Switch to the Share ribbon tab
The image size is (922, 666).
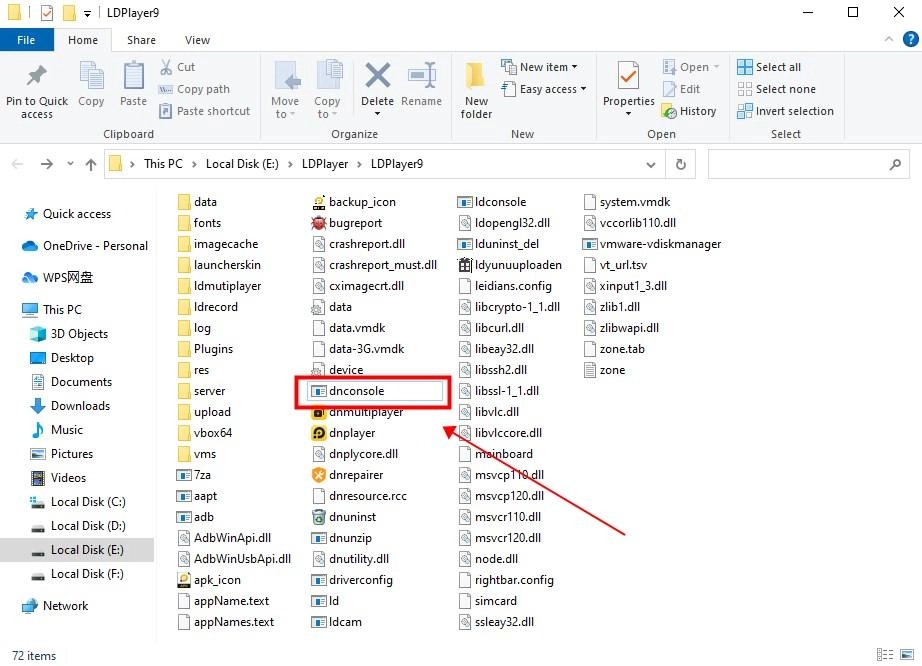pos(141,40)
